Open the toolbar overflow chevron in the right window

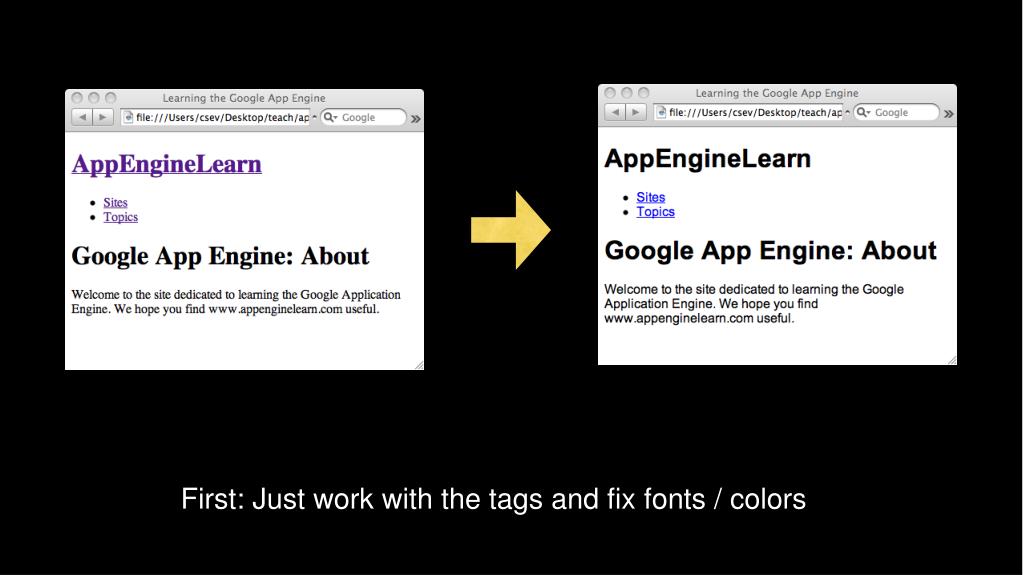pos(949,113)
